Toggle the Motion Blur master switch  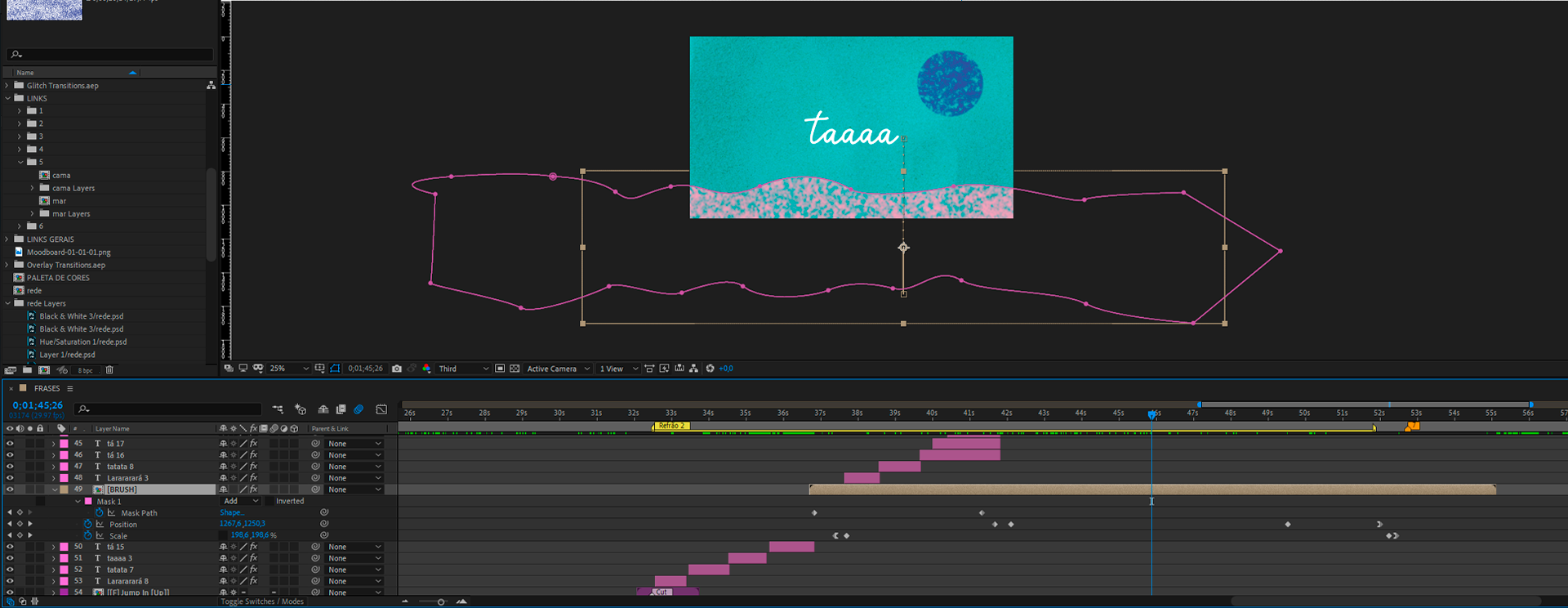tap(359, 409)
